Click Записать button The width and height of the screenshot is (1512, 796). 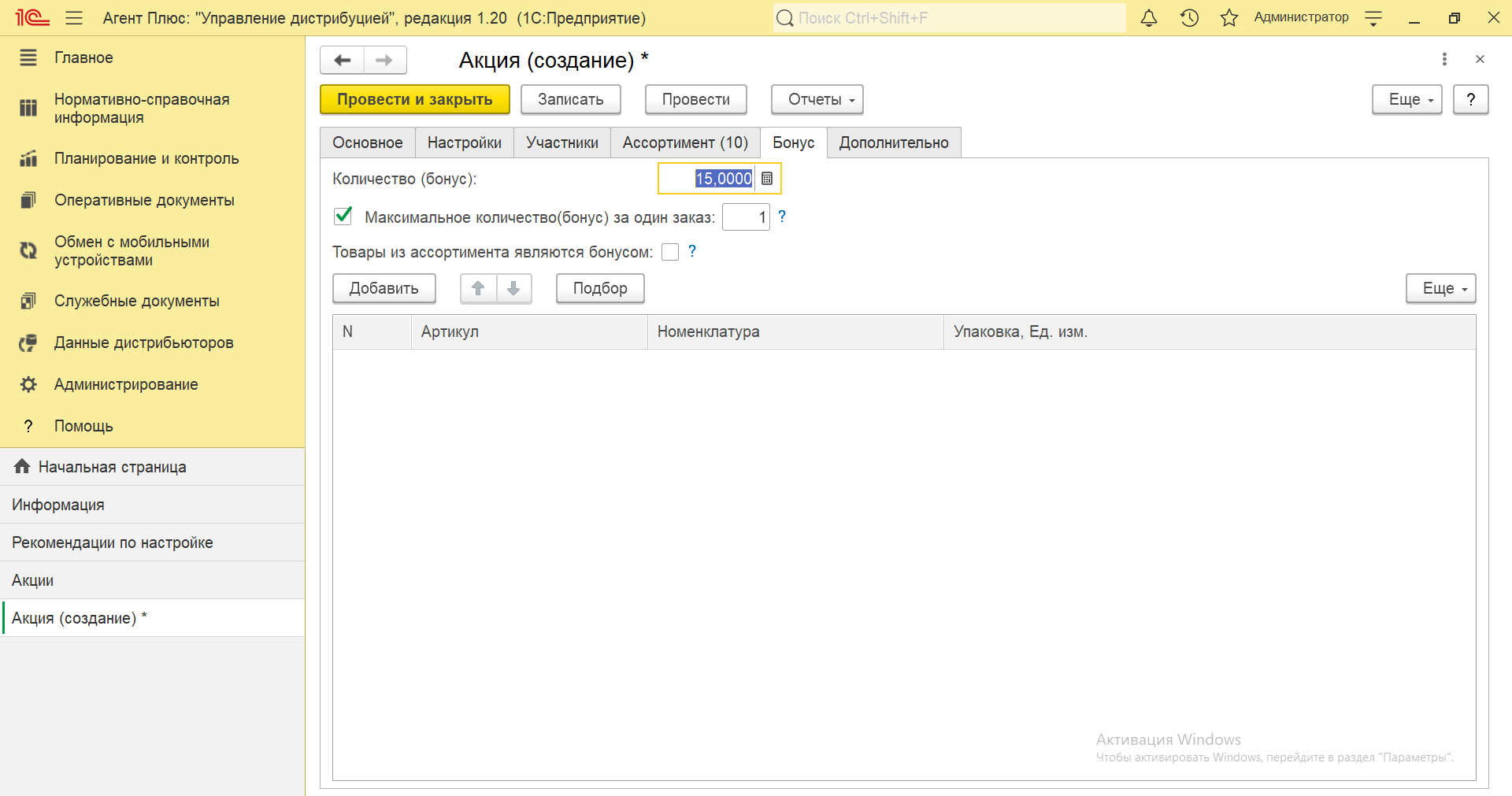[x=571, y=99]
